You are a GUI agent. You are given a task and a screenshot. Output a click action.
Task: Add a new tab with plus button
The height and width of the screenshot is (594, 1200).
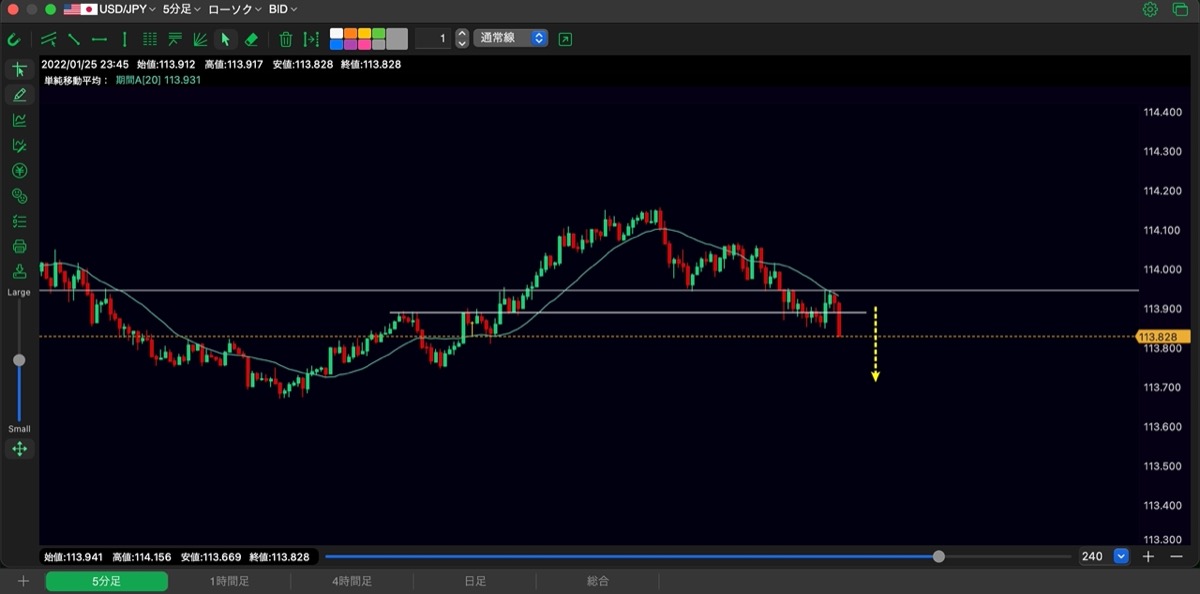pyautogui.click(x=23, y=580)
